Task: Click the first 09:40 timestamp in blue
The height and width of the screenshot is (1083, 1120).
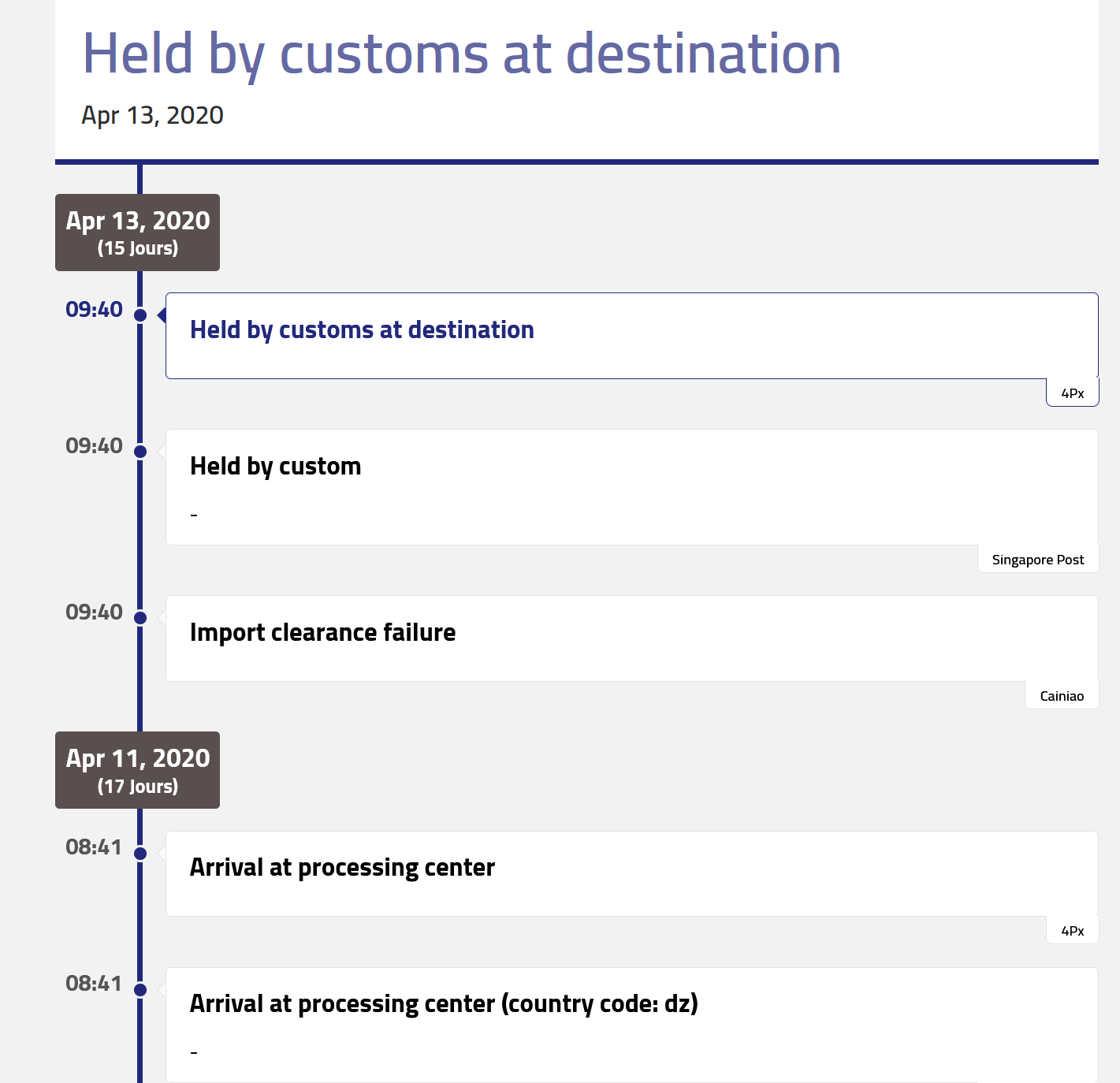Action: tap(94, 310)
